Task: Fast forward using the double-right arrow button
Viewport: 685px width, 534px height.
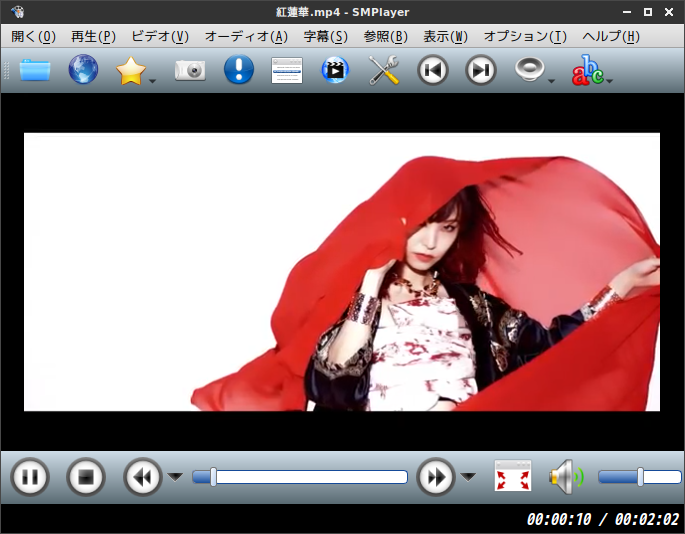Action: pos(436,477)
